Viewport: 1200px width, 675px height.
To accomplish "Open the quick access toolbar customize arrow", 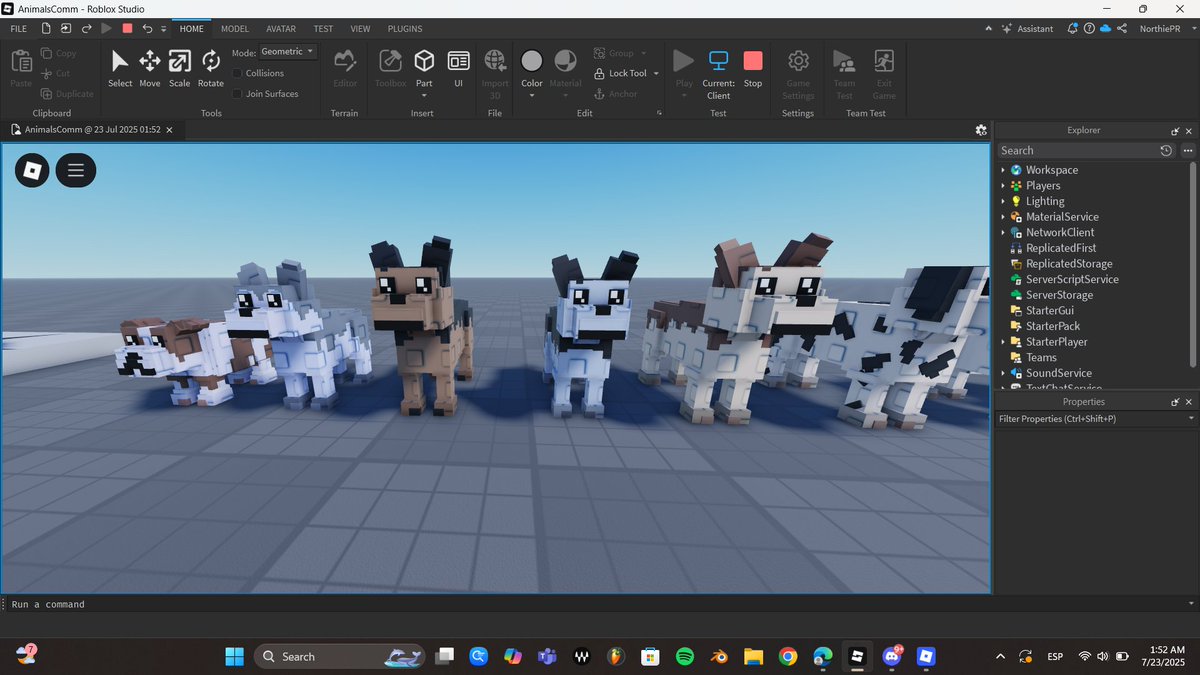I will [x=164, y=29].
